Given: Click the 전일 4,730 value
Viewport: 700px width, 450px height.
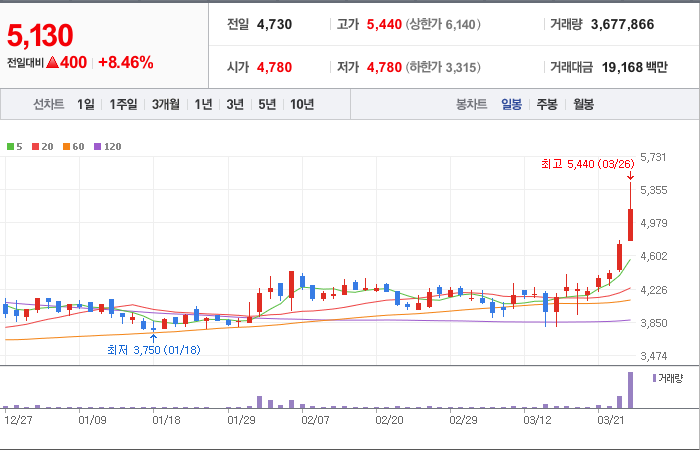Looking at the screenshot, I should (x=275, y=24).
